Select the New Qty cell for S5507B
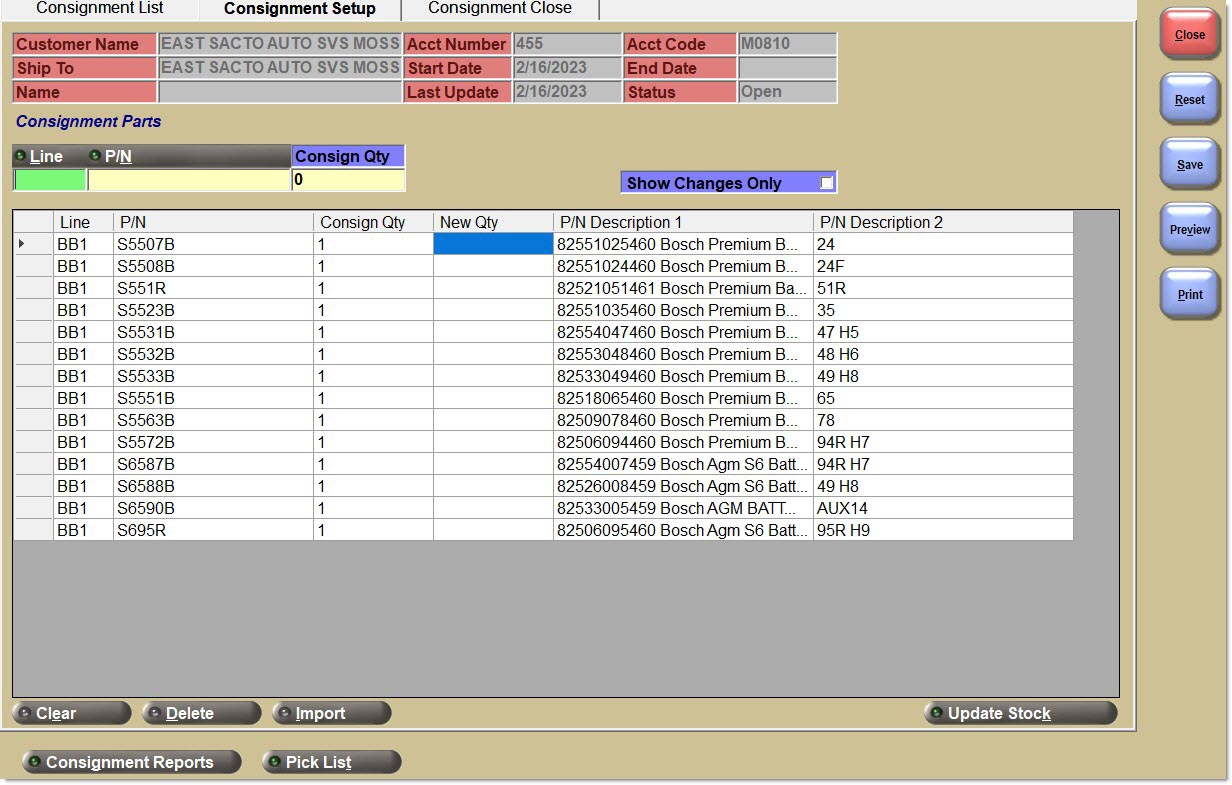The height and width of the screenshot is (785, 1232). (x=493, y=244)
